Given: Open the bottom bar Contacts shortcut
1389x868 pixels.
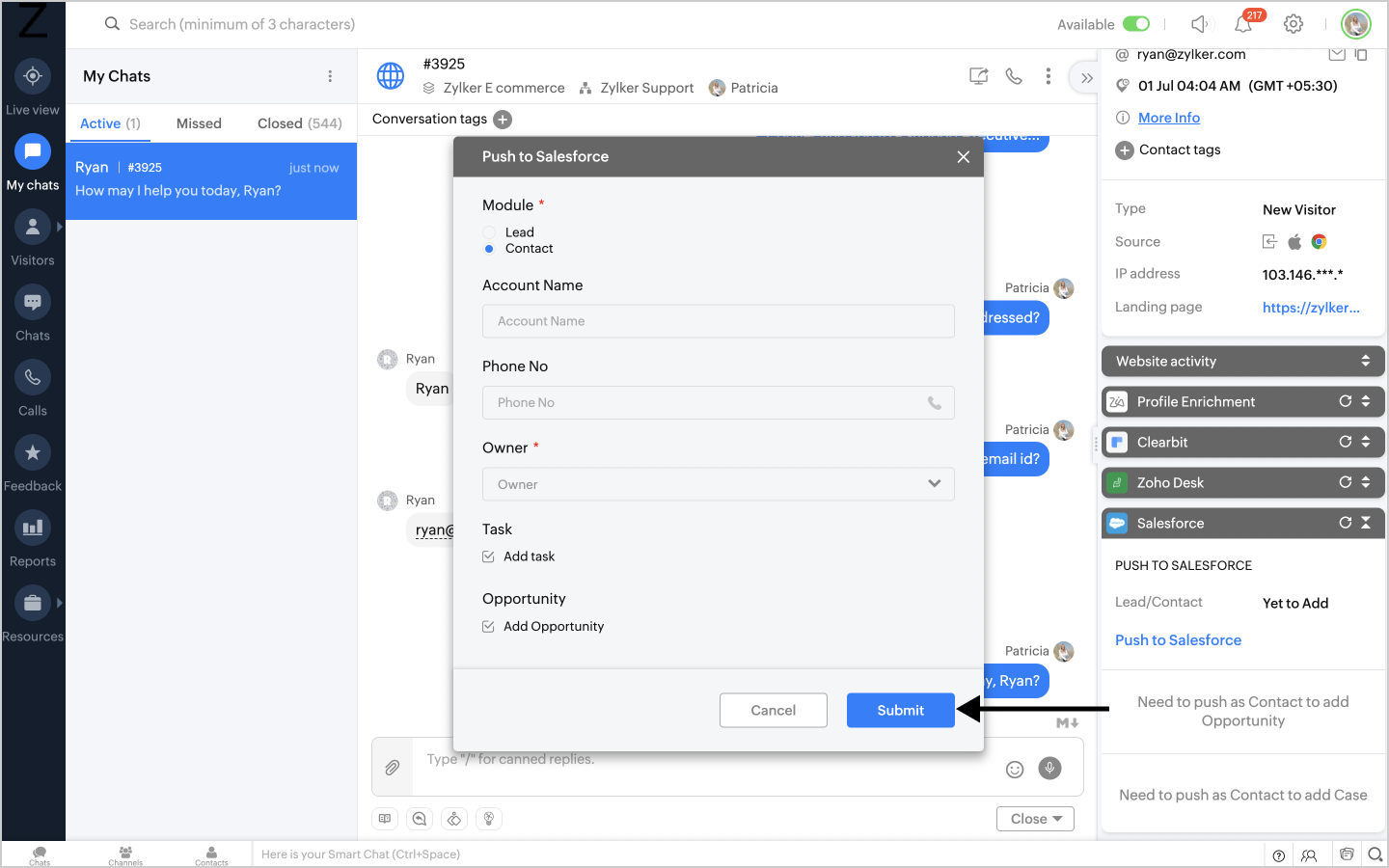Looking at the screenshot, I should pos(211,855).
